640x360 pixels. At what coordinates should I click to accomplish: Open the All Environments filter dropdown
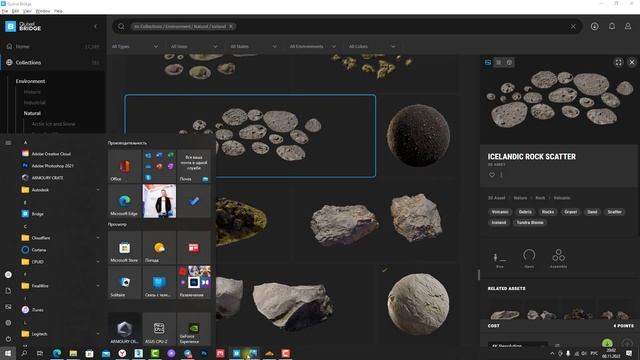coord(312,47)
